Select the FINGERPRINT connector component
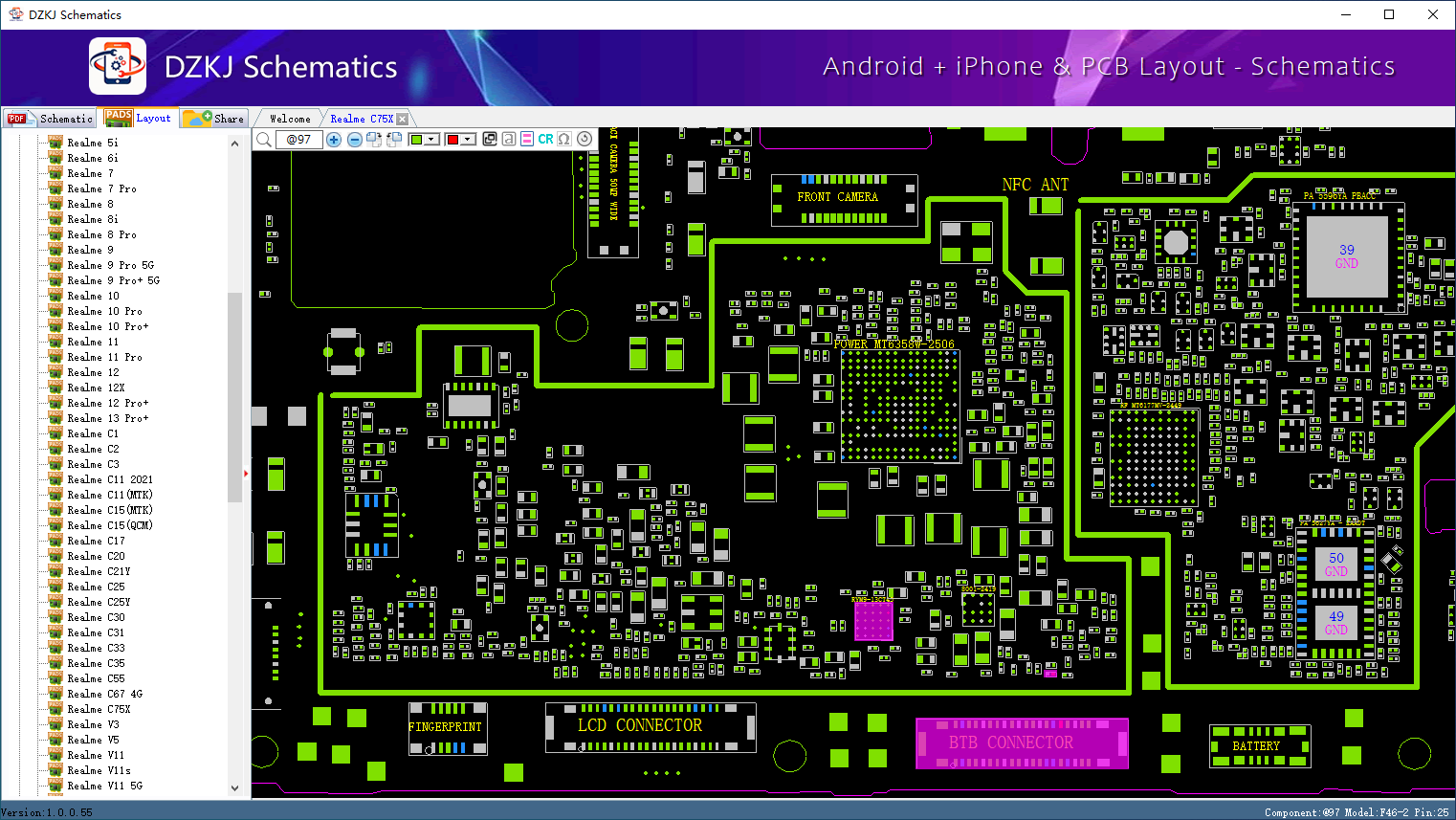Viewport: 1456px width, 820px height. point(448,729)
